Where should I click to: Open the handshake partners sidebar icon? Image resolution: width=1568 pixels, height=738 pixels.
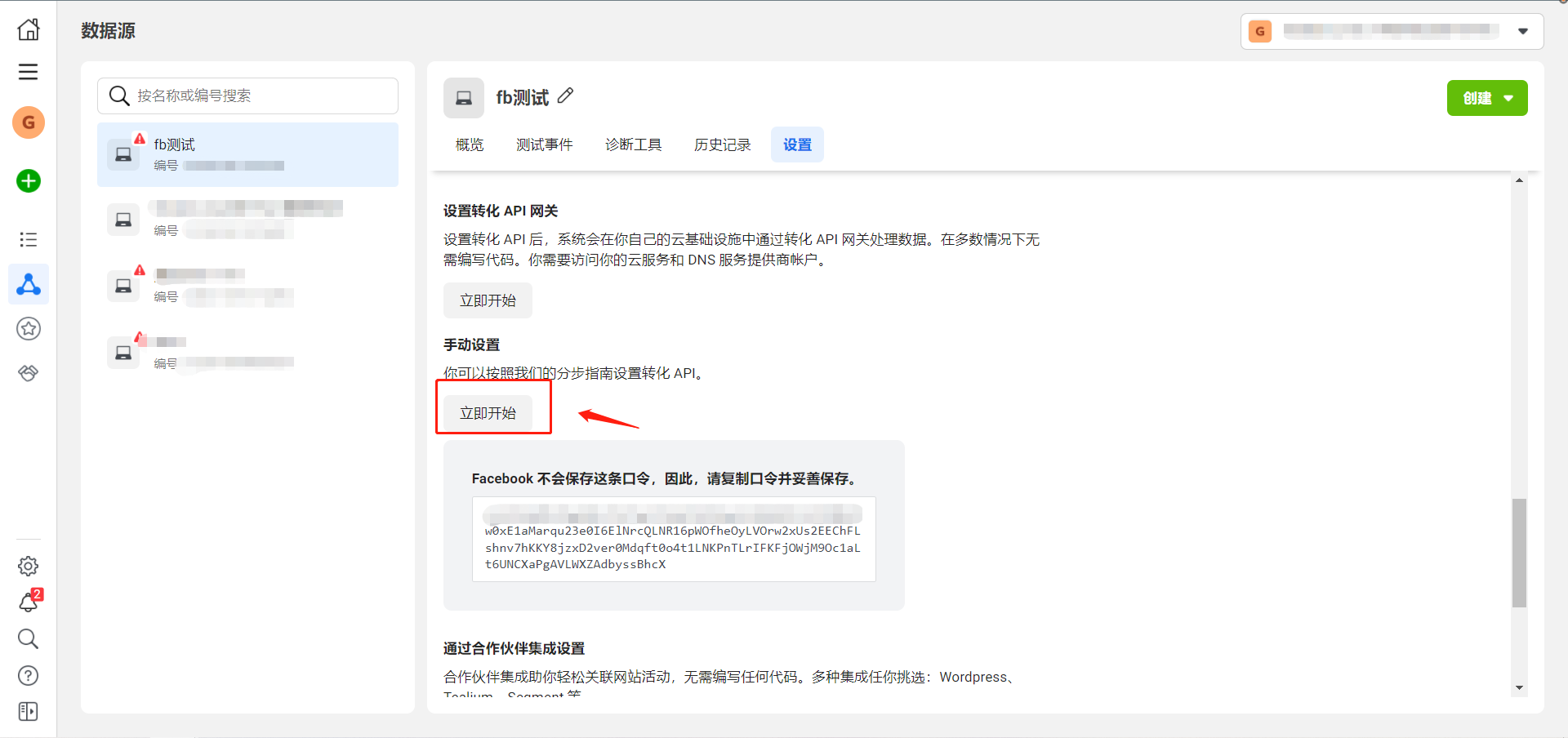pos(29,373)
